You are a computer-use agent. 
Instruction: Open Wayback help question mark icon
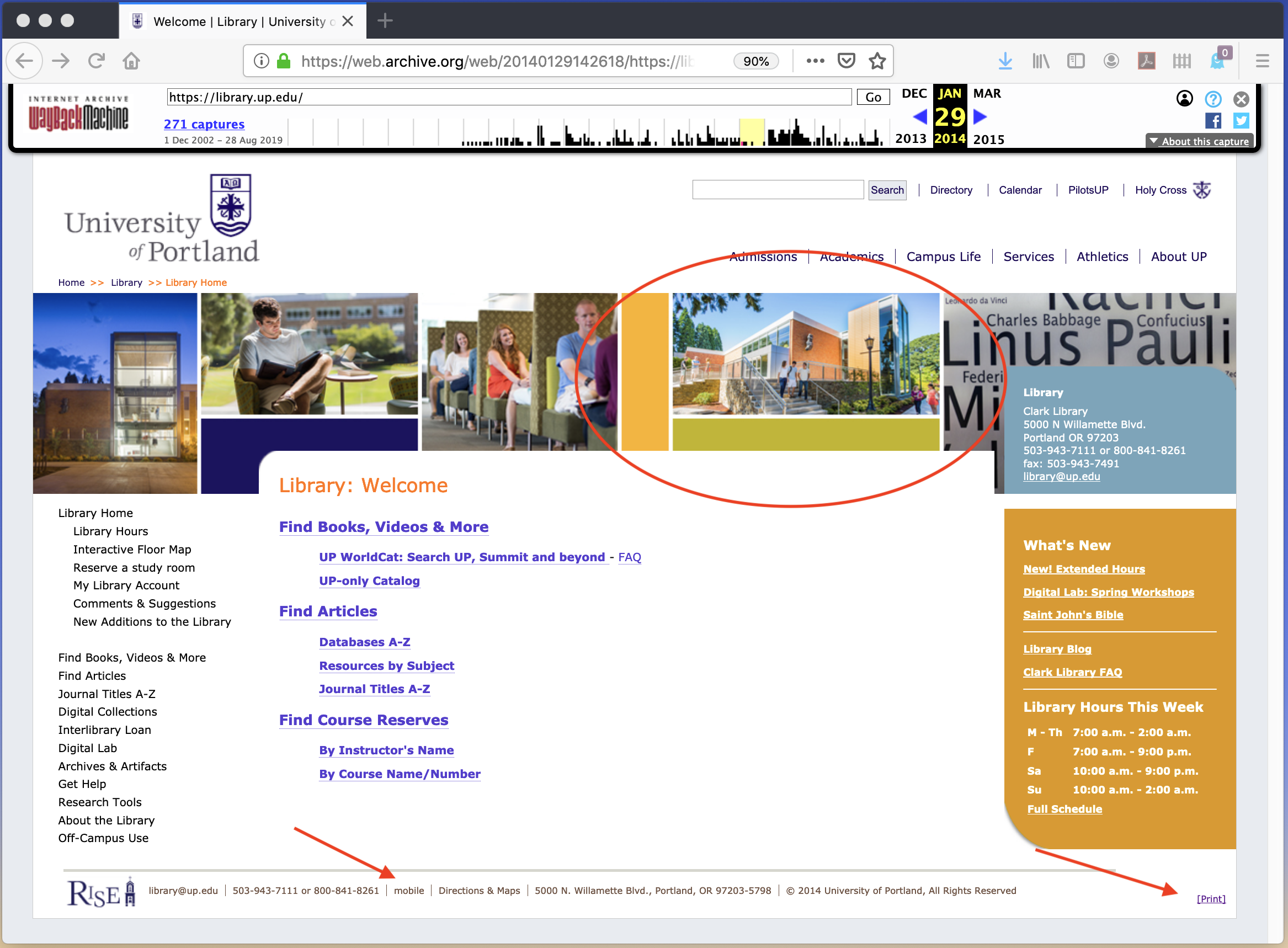pos(1213,99)
